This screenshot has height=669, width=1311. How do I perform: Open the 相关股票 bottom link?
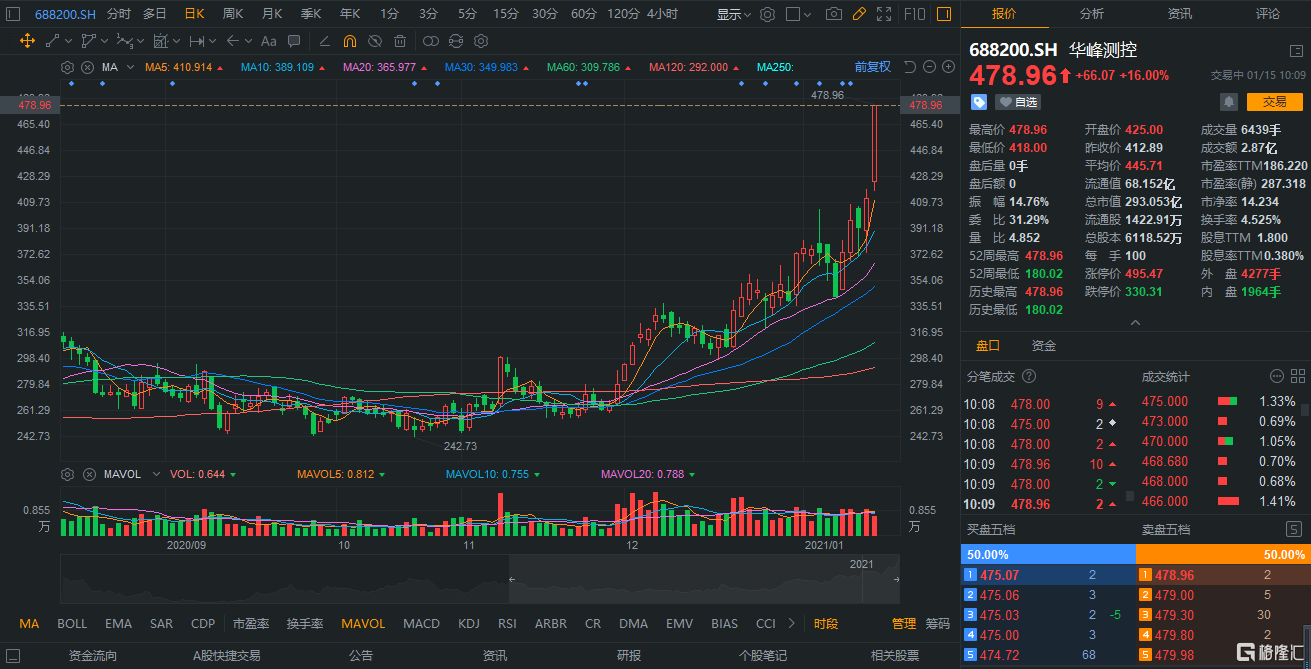click(x=894, y=656)
